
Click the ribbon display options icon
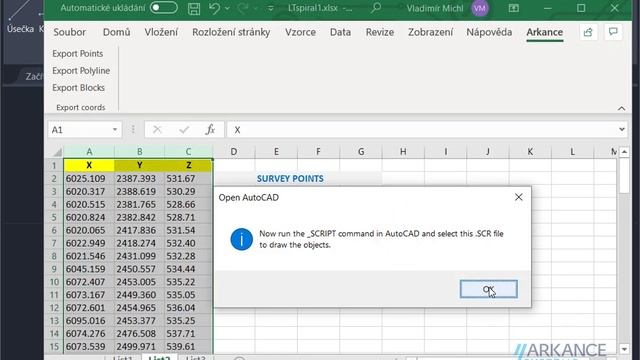pyautogui.click(x=513, y=8)
